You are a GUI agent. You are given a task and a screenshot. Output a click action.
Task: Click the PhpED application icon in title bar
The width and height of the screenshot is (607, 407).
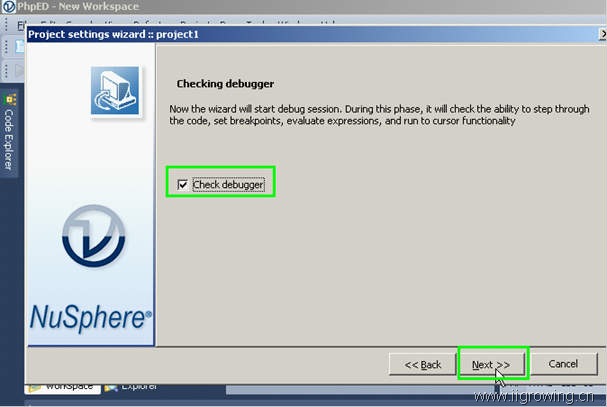9,7
